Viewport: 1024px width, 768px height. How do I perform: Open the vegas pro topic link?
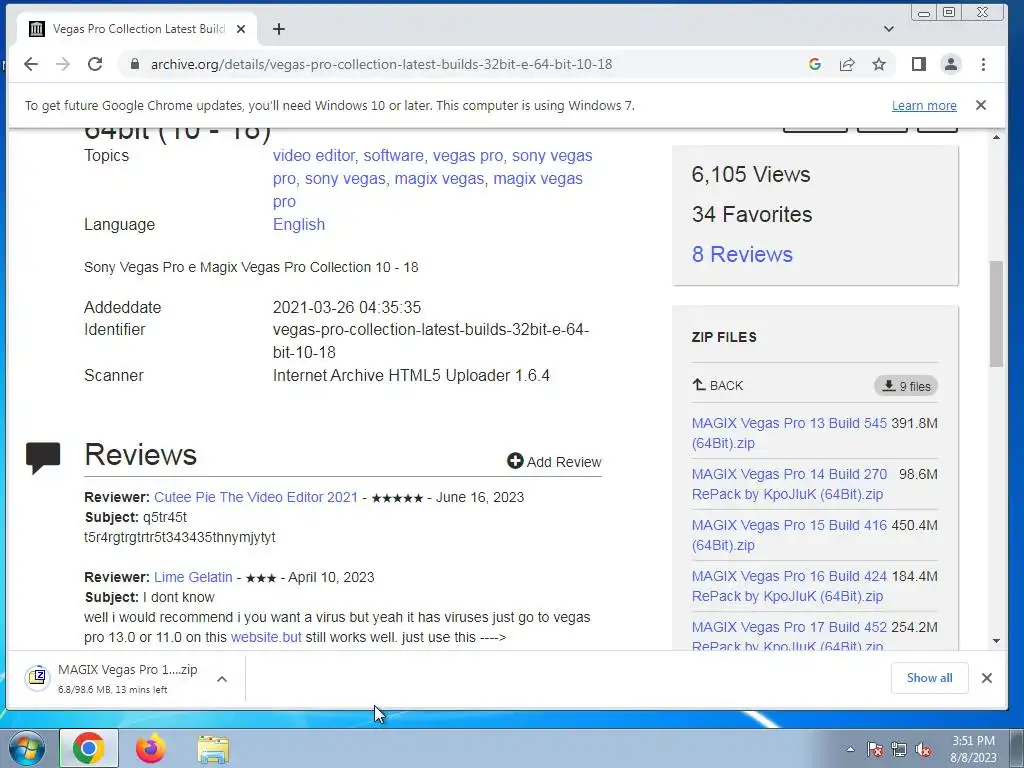(x=468, y=155)
